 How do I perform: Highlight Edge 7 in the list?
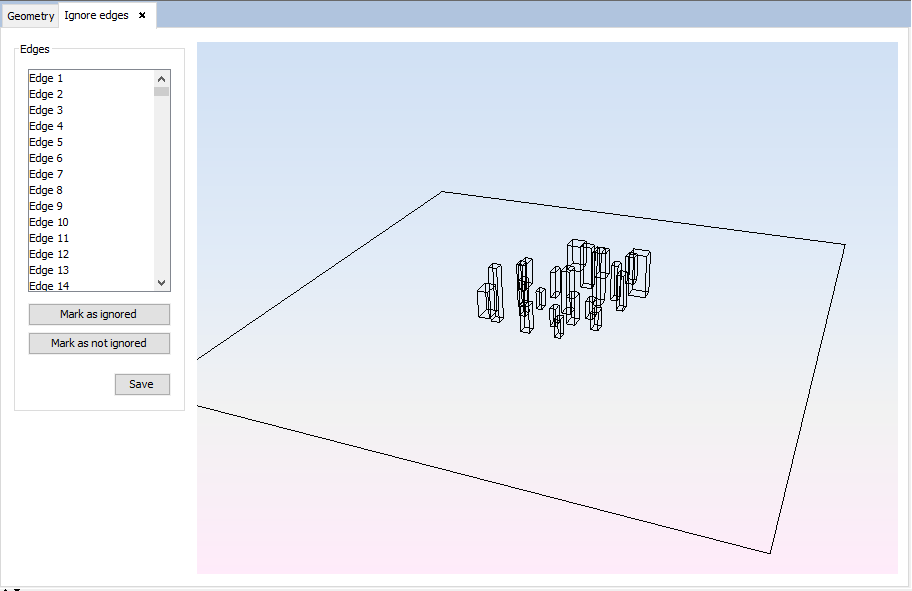46,174
